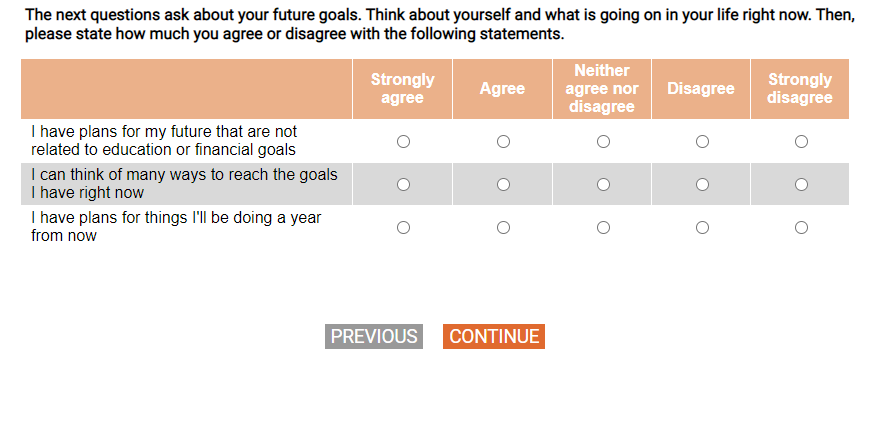This screenshot has width=894, height=436.
Task: Select Neither for plans a year from now
Action: point(603,227)
